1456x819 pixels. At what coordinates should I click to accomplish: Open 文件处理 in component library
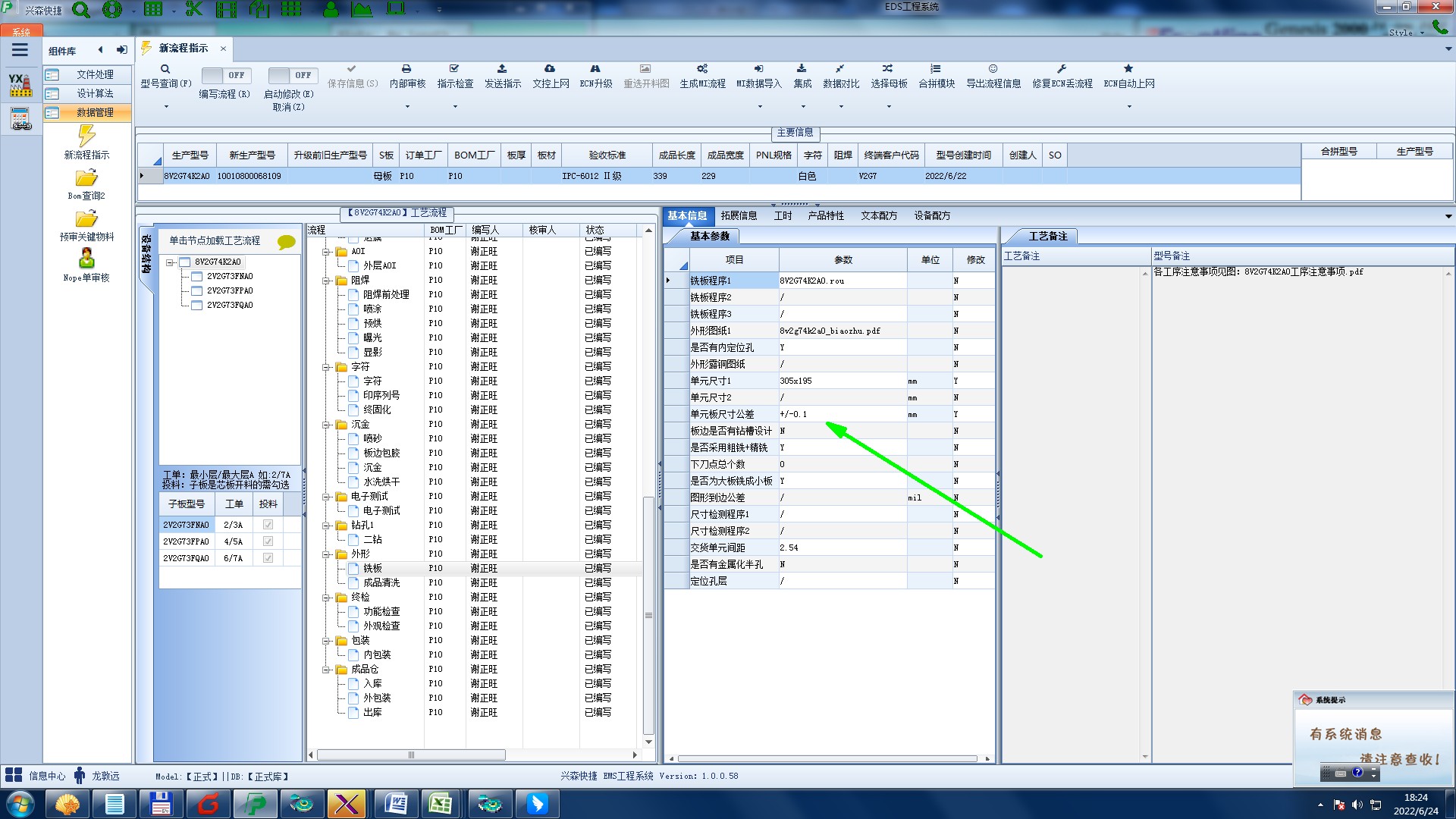coord(87,74)
